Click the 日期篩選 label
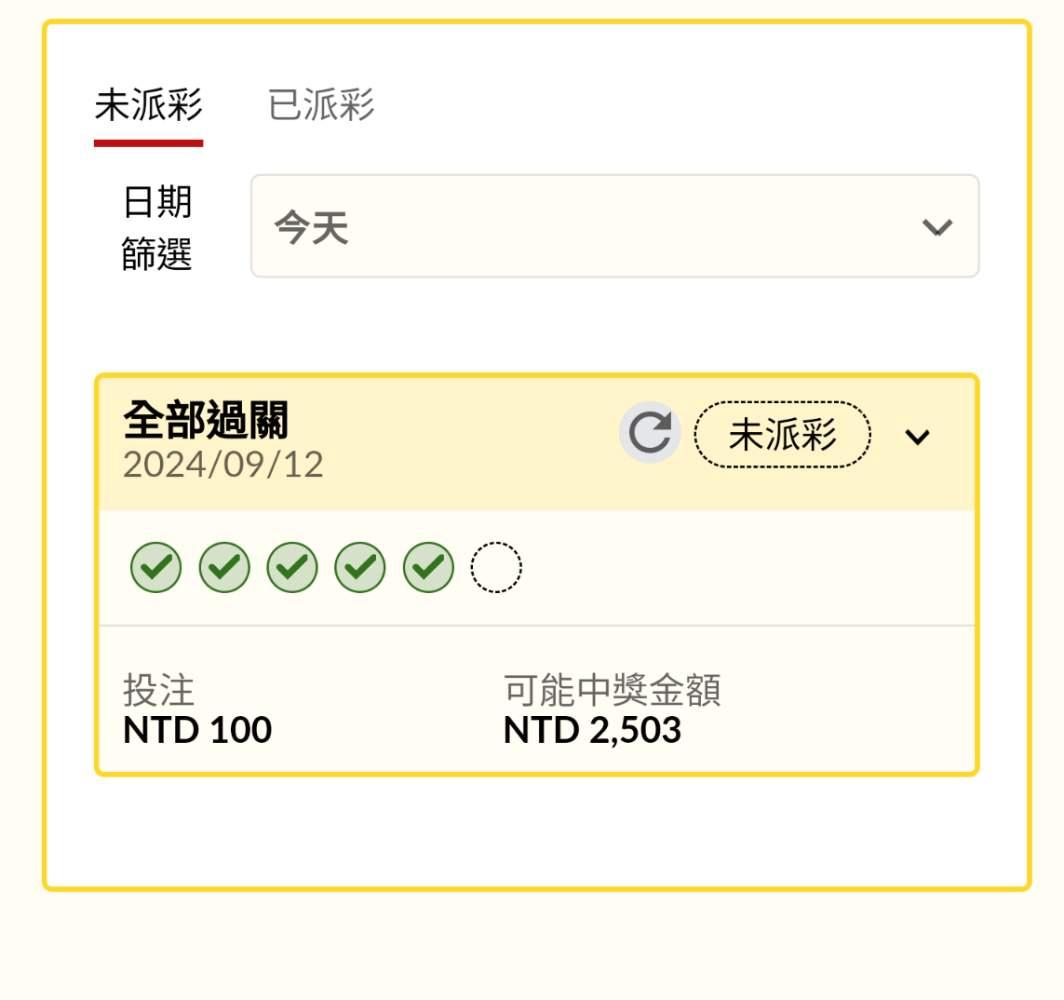This screenshot has width=1064, height=1000. point(157,228)
